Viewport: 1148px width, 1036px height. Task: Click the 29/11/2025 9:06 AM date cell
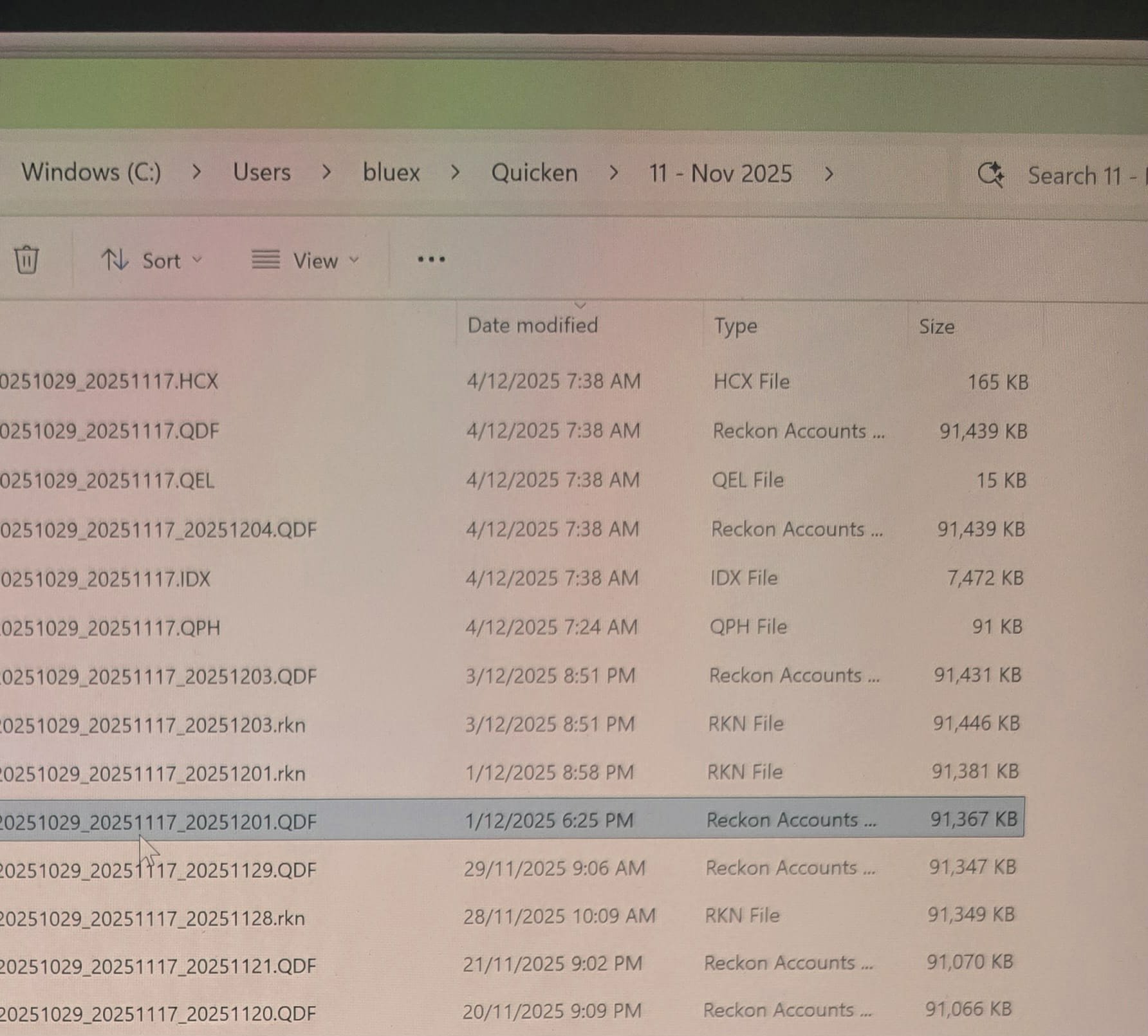pos(554,868)
